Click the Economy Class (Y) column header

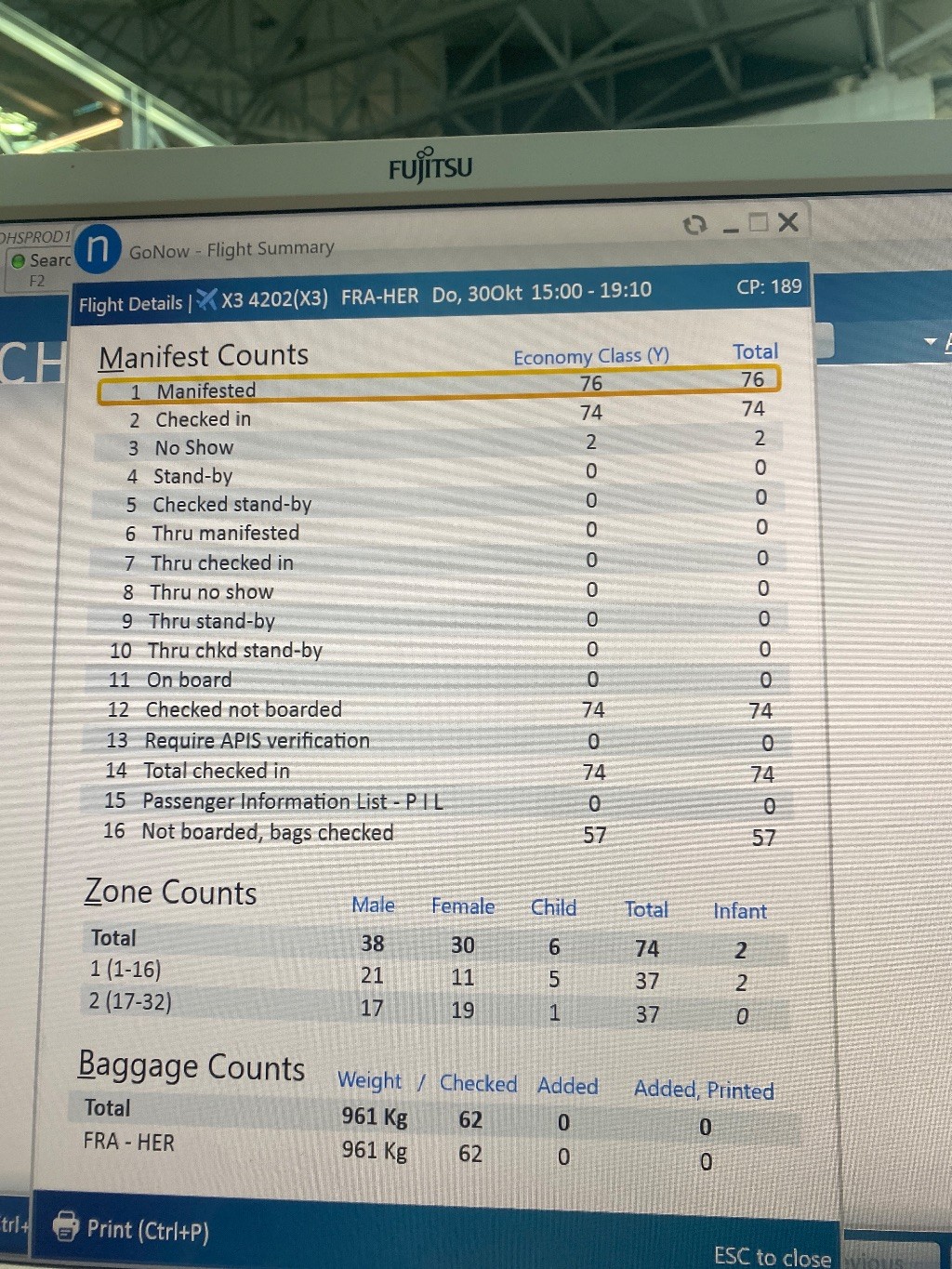click(590, 356)
